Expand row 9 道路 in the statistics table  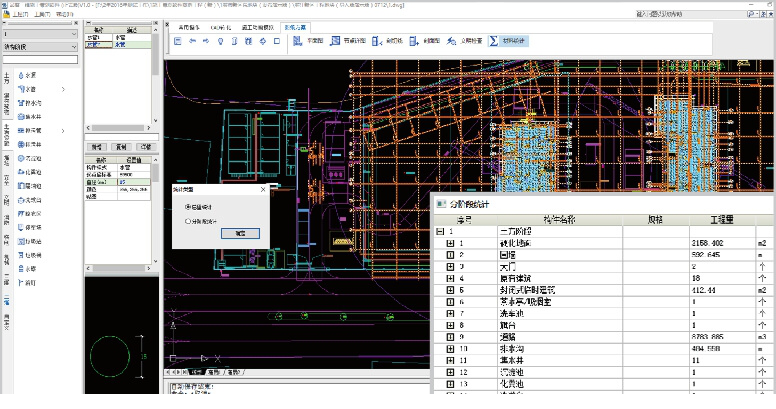click(x=450, y=337)
